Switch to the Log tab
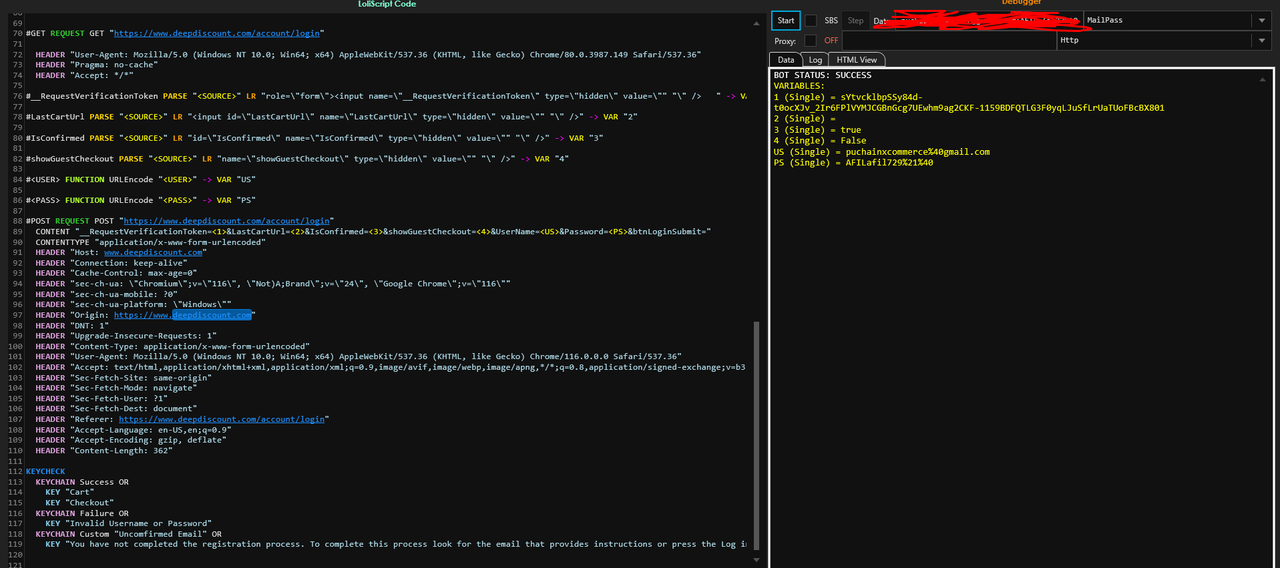This screenshot has height=568, width=1280. point(815,60)
